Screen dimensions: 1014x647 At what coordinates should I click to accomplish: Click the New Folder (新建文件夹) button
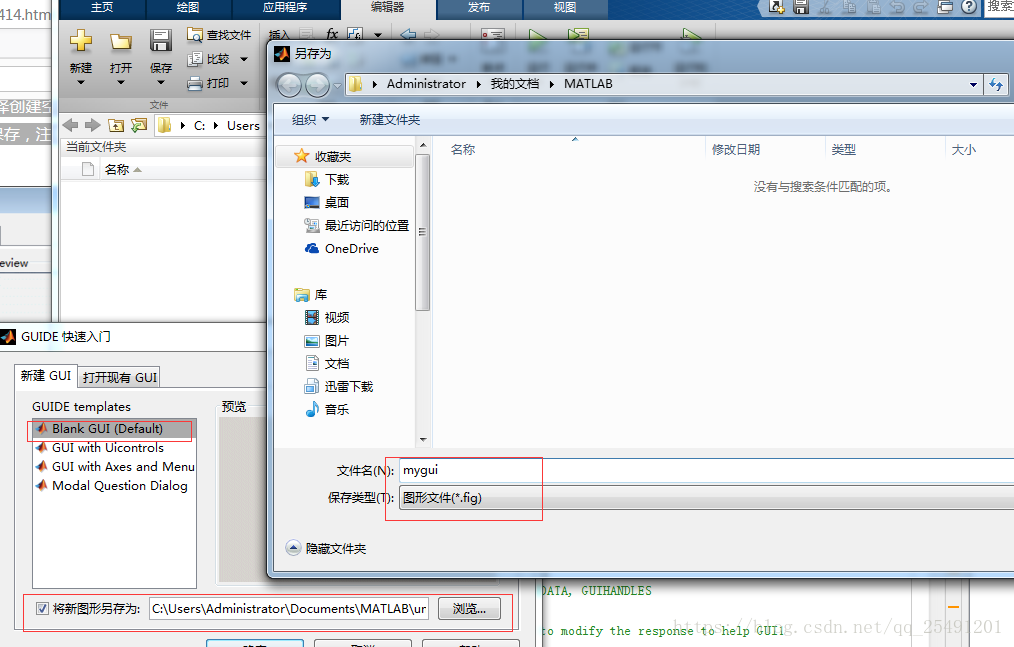coord(390,120)
